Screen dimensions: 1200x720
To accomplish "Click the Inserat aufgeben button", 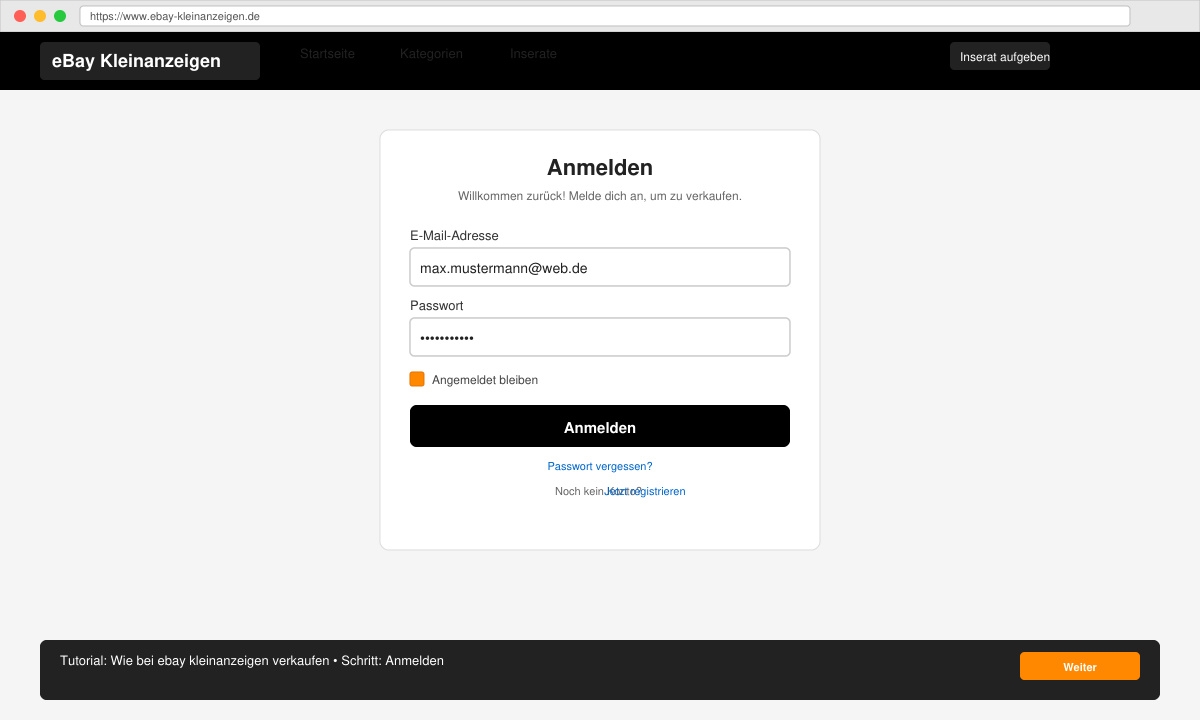I will pos(1000,57).
